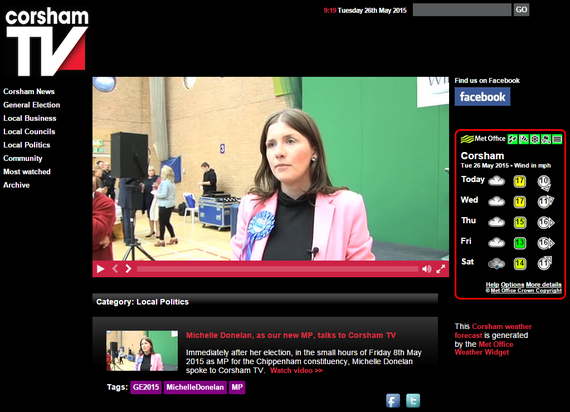
Task: Share the article on Twitter
Action: [x=413, y=401]
